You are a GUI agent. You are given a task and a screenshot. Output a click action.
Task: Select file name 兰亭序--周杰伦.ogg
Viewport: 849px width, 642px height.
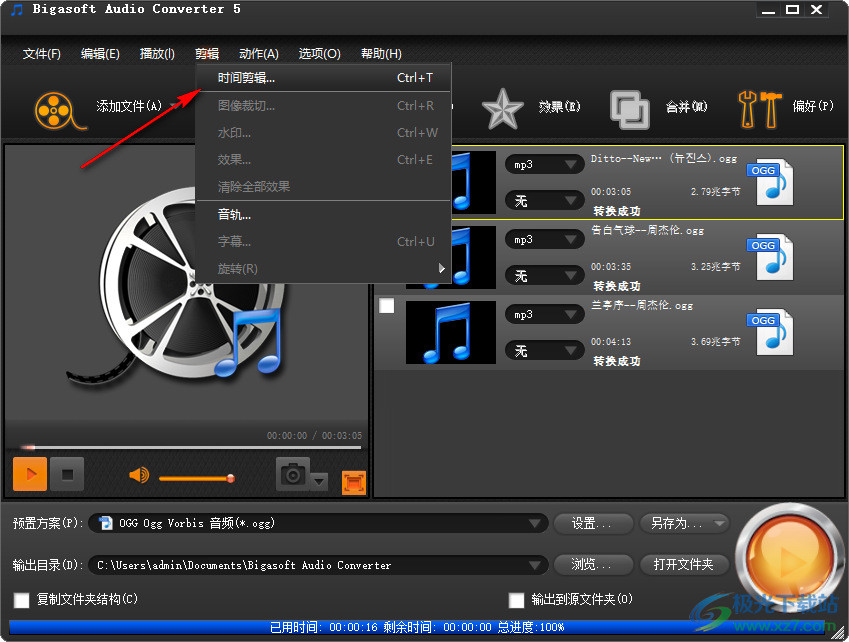pos(642,306)
